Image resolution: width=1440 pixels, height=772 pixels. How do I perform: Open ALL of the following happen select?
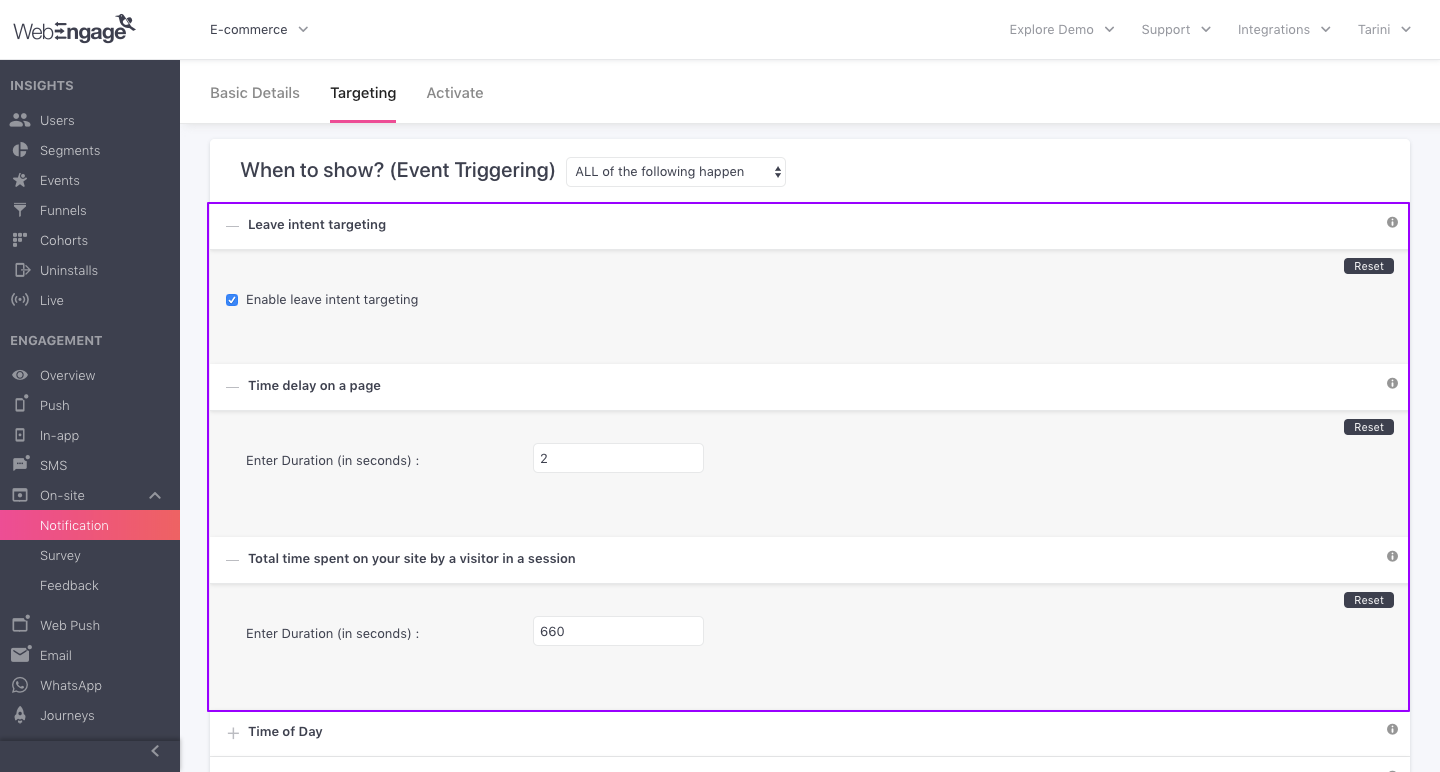(x=676, y=172)
